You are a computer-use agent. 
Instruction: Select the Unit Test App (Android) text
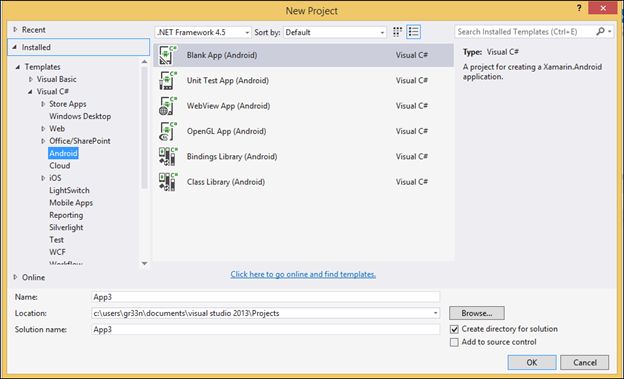coord(228,80)
